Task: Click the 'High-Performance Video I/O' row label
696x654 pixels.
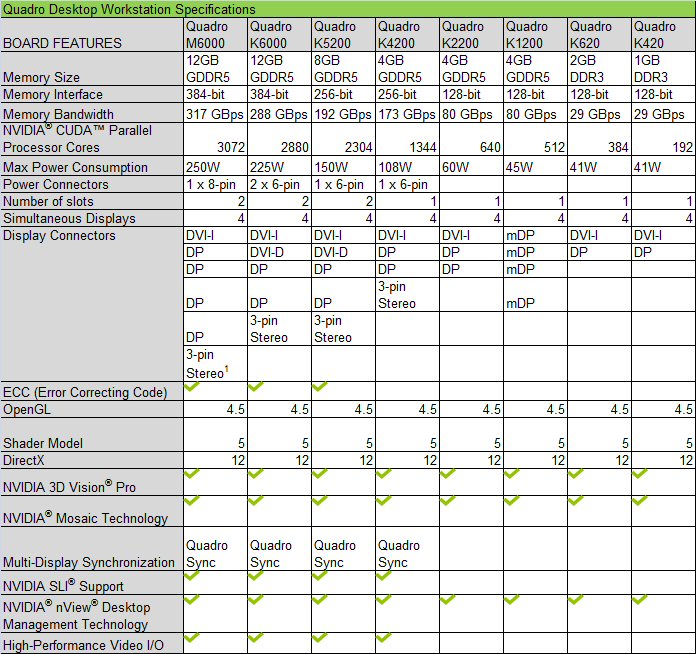Action: 83,645
